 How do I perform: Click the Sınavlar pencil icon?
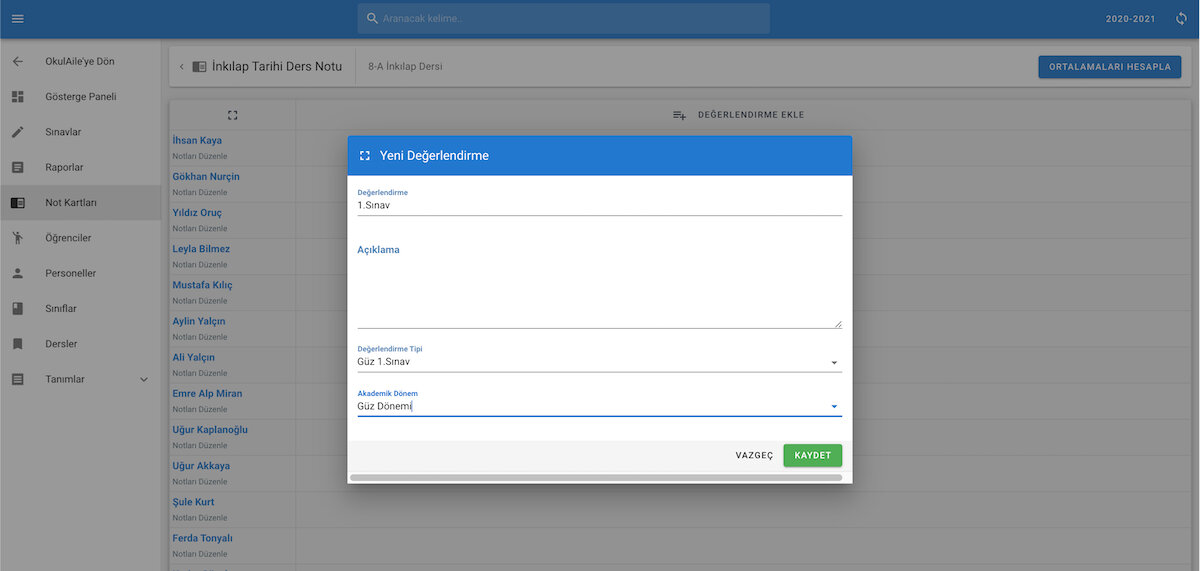(x=17, y=132)
